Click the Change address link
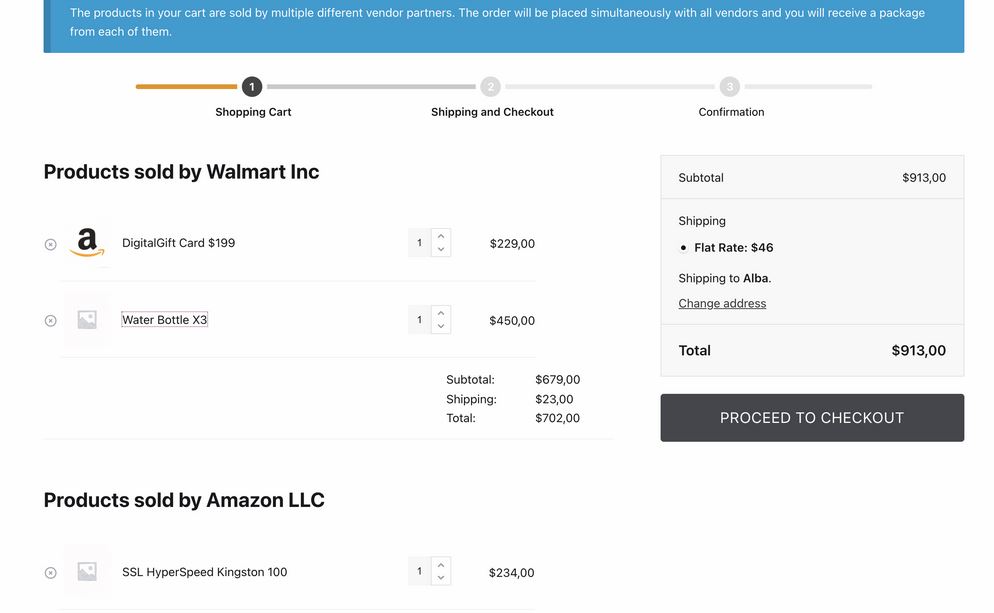This screenshot has width=994, height=613. 722,304
